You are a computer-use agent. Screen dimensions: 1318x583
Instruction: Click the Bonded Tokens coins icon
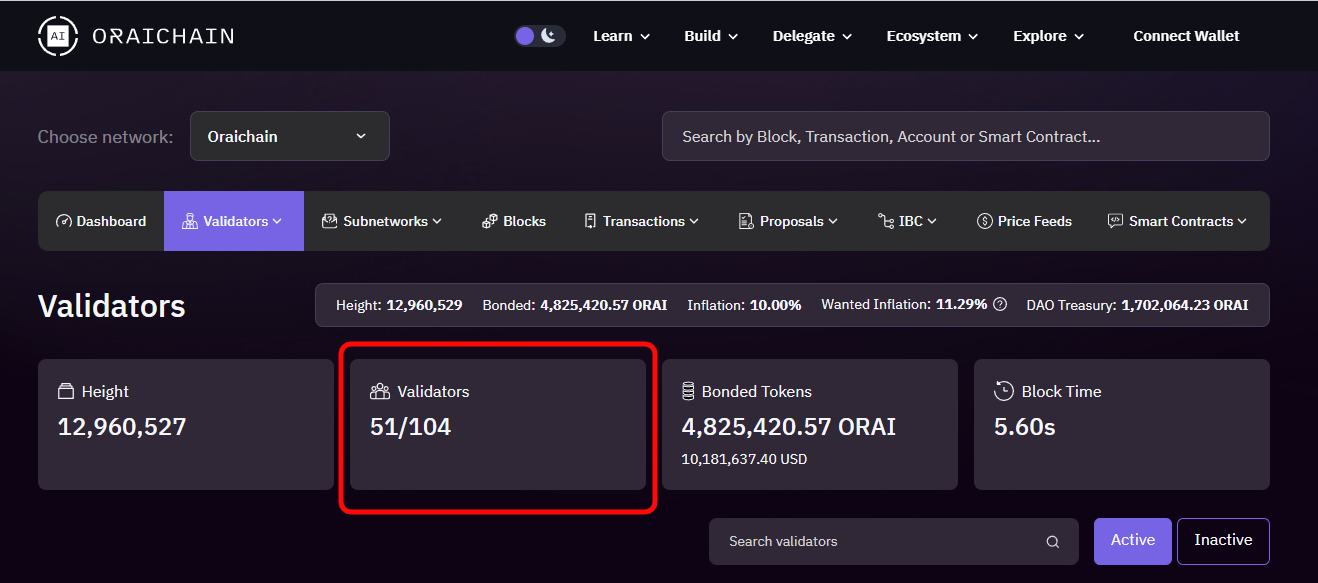click(x=689, y=391)
